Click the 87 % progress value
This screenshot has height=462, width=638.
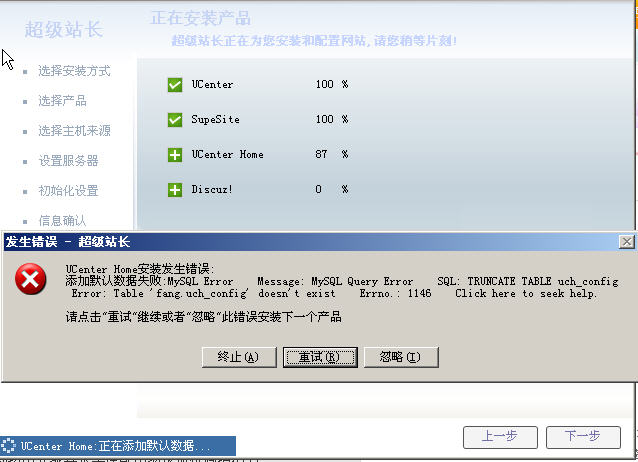332,154
